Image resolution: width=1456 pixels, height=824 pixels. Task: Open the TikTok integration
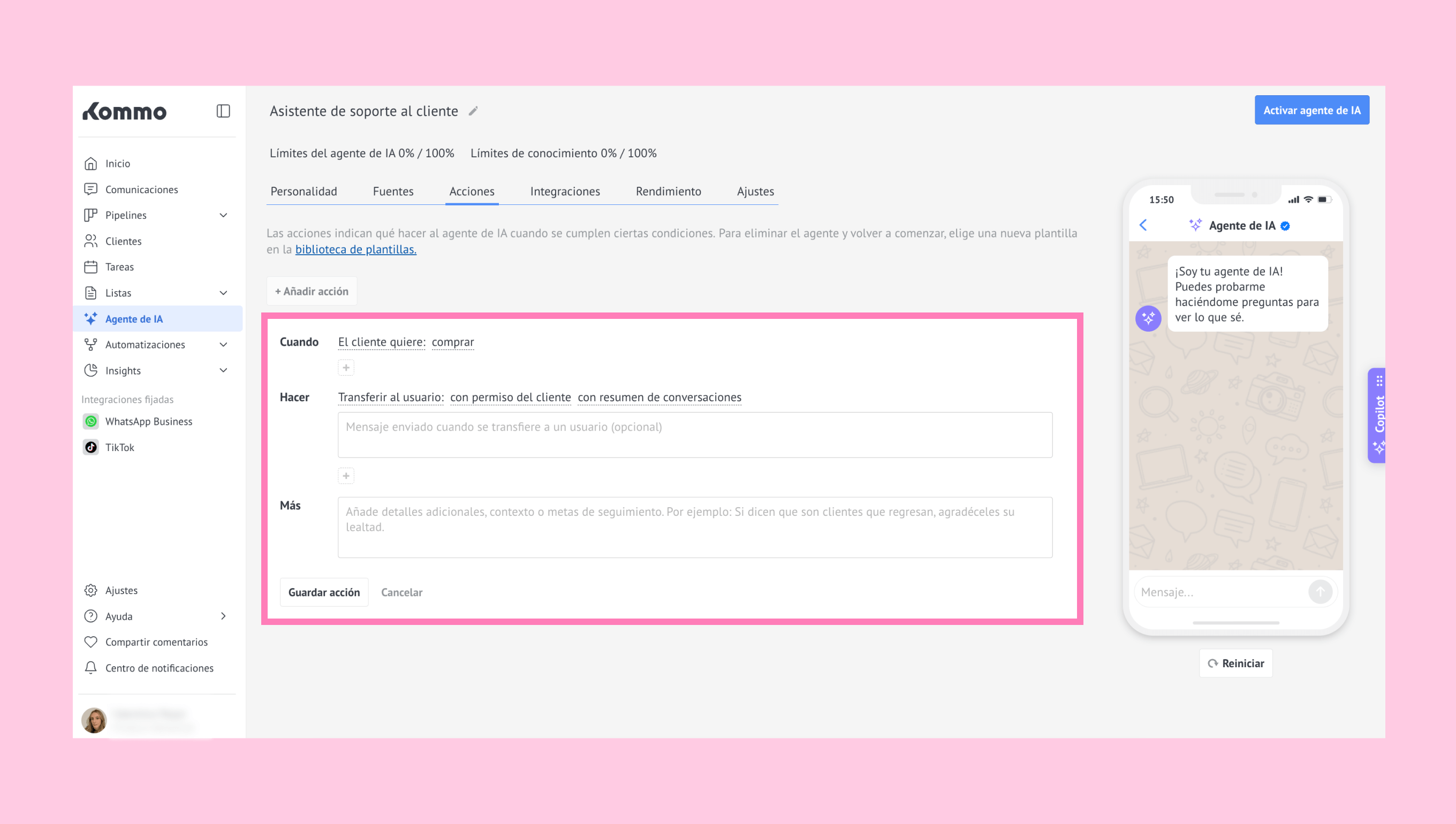pos(119,447)
